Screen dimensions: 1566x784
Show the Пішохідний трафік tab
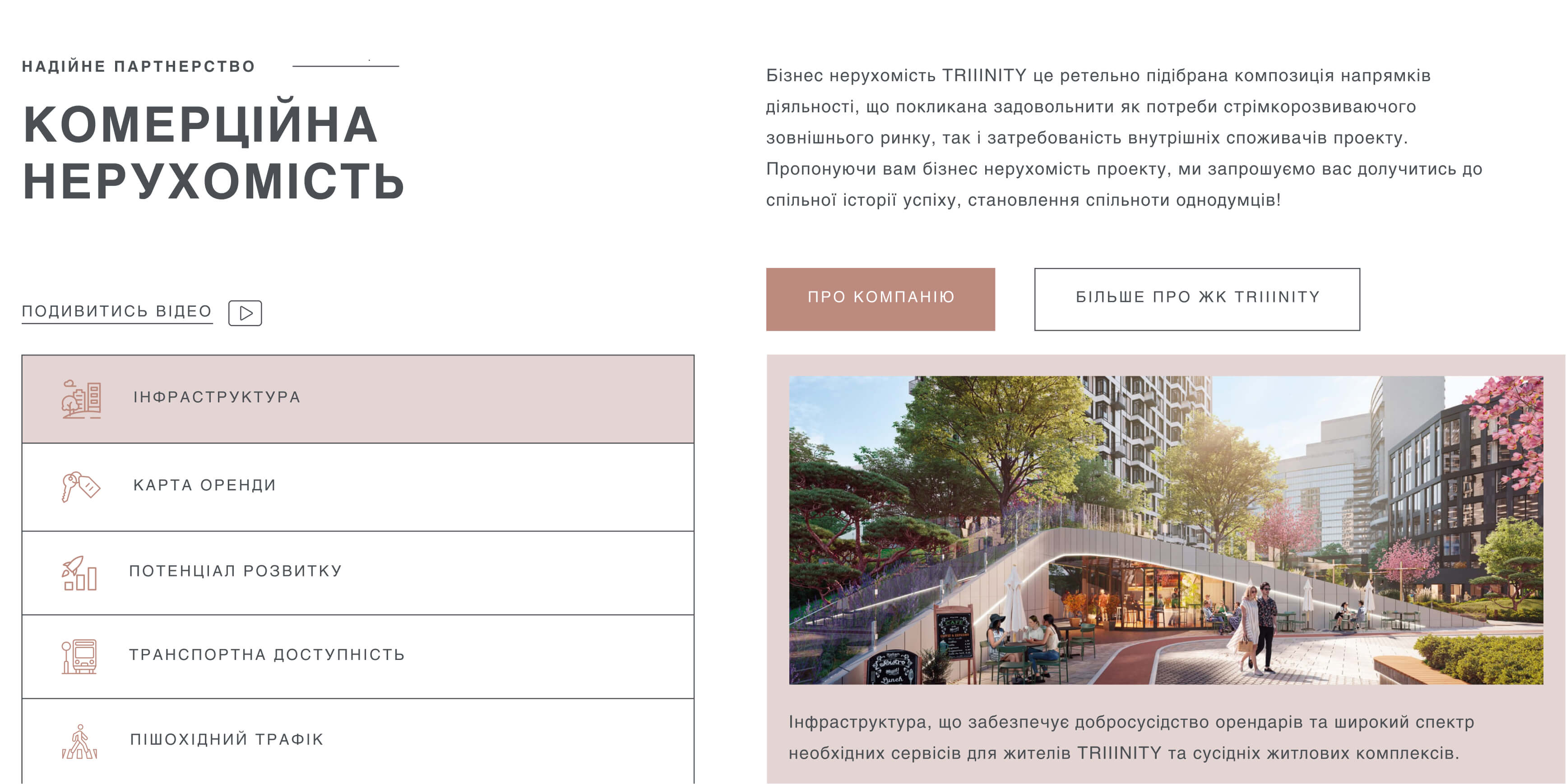pos(357,740)
